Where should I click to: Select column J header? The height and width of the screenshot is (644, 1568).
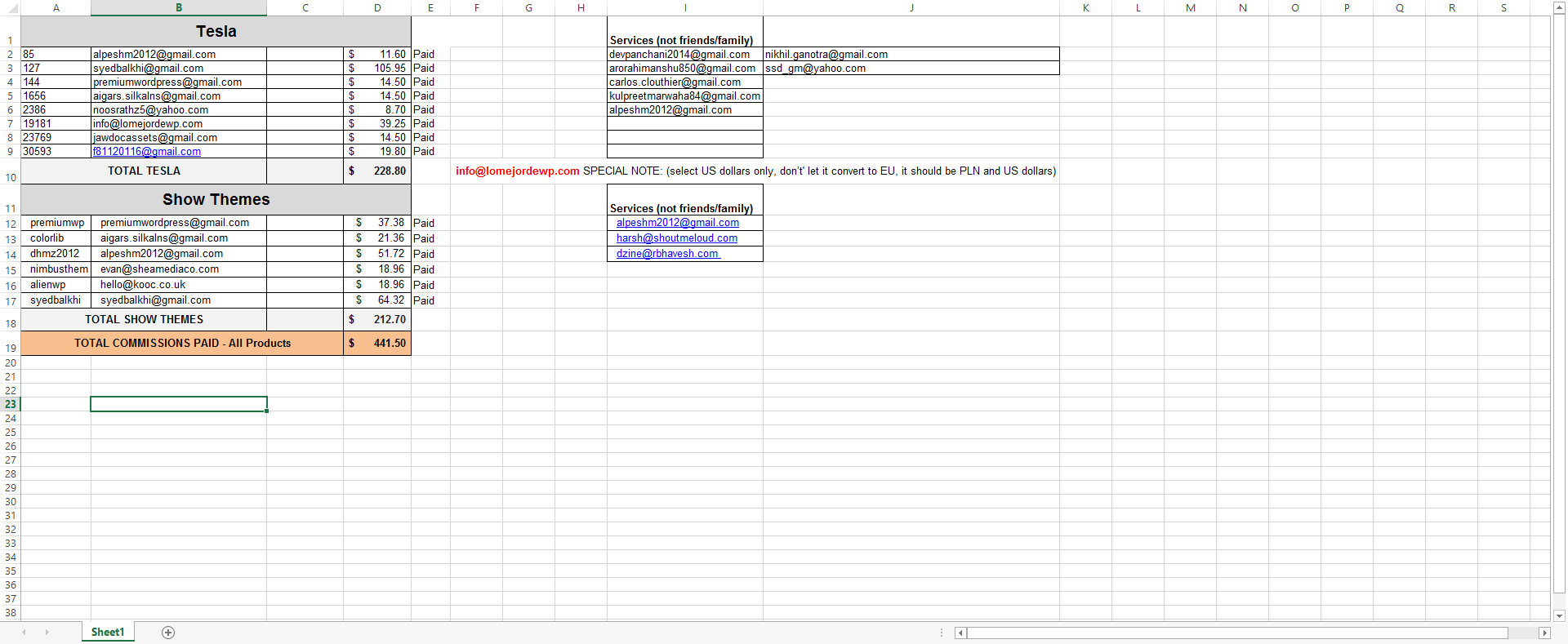(911, 7)
